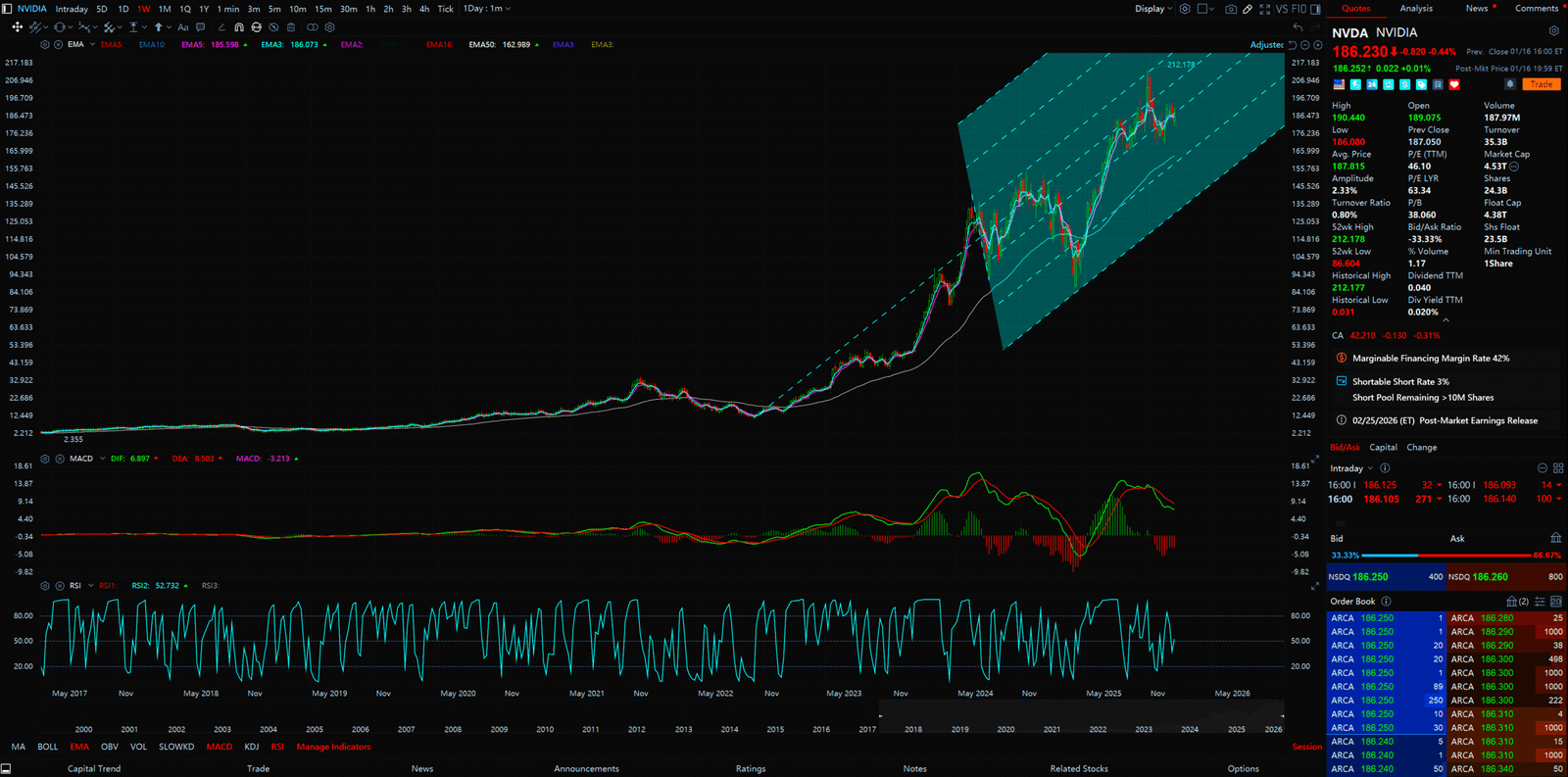Viewport: 1568px width, 777px height.
Task: Hide drawings with the crossed-eye icon
Action: click(x=273, y=27)
